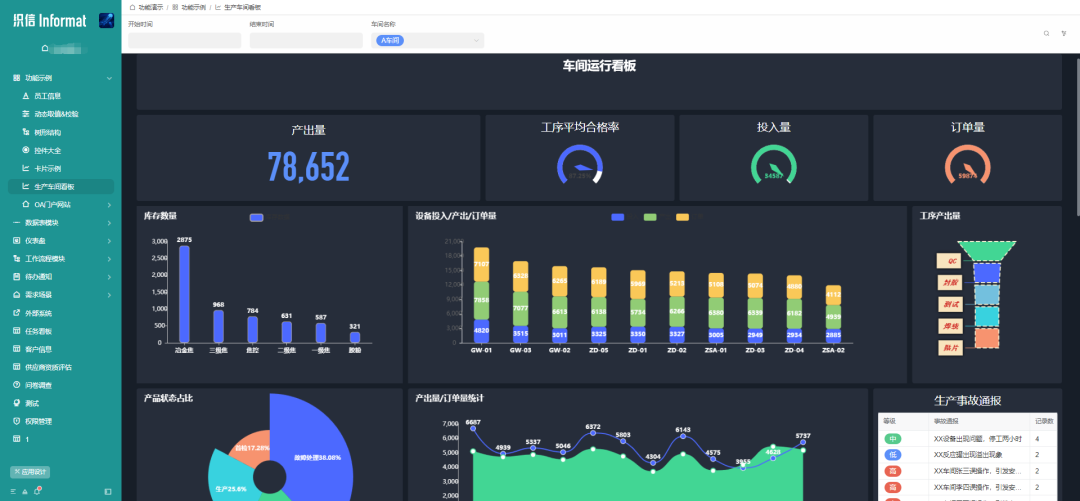Click the list menu icon in sidebar footer
The image size is (1080, 501).
point(15,491)
